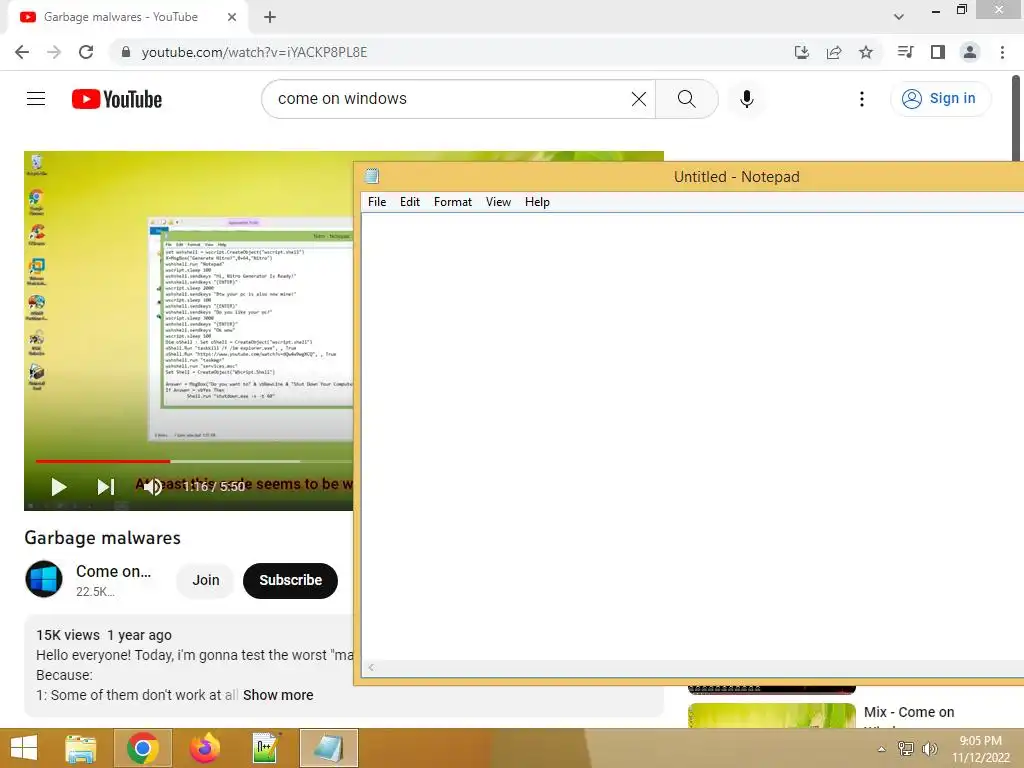Click the forward navigation arrow

[54, 52]
